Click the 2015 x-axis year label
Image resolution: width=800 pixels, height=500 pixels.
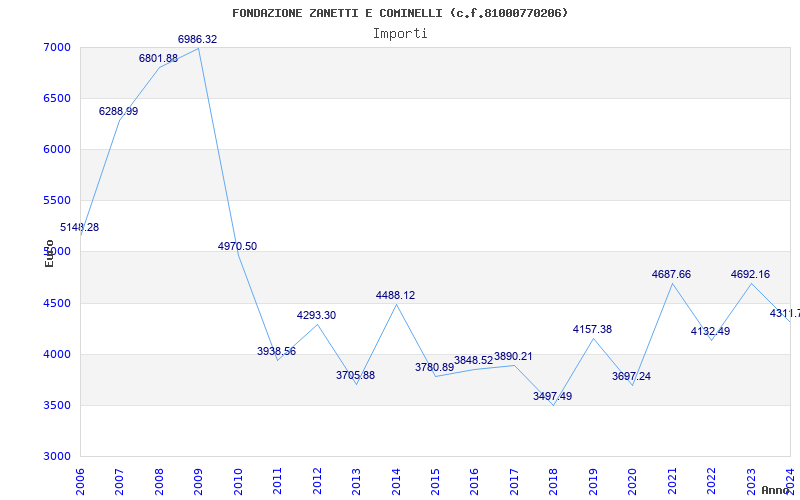tap(435, 482)
